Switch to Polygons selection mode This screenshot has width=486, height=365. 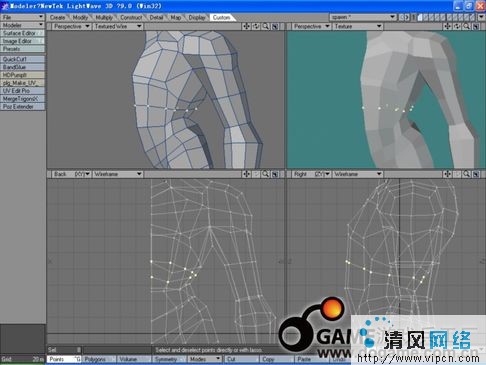pos(99,359)
